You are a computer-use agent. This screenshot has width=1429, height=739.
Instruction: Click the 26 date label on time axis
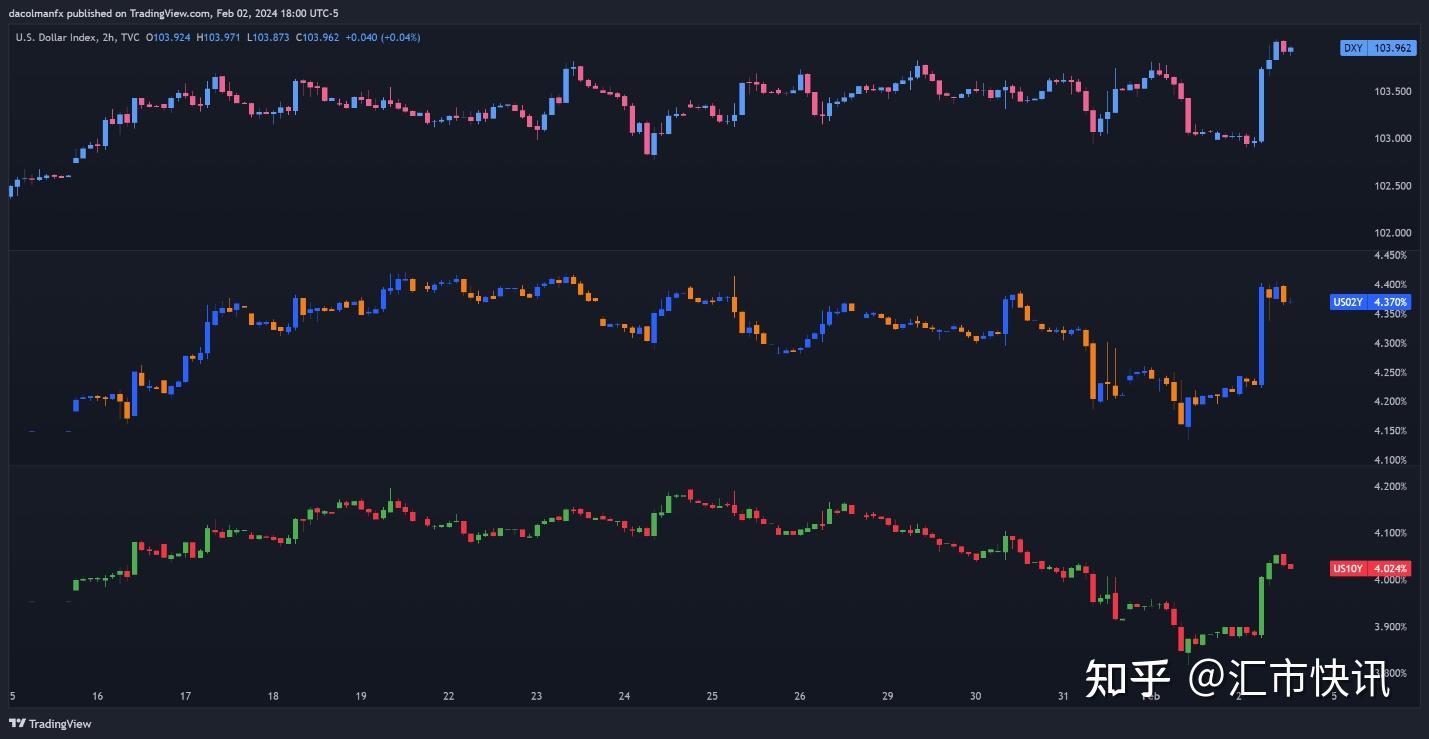799,696
